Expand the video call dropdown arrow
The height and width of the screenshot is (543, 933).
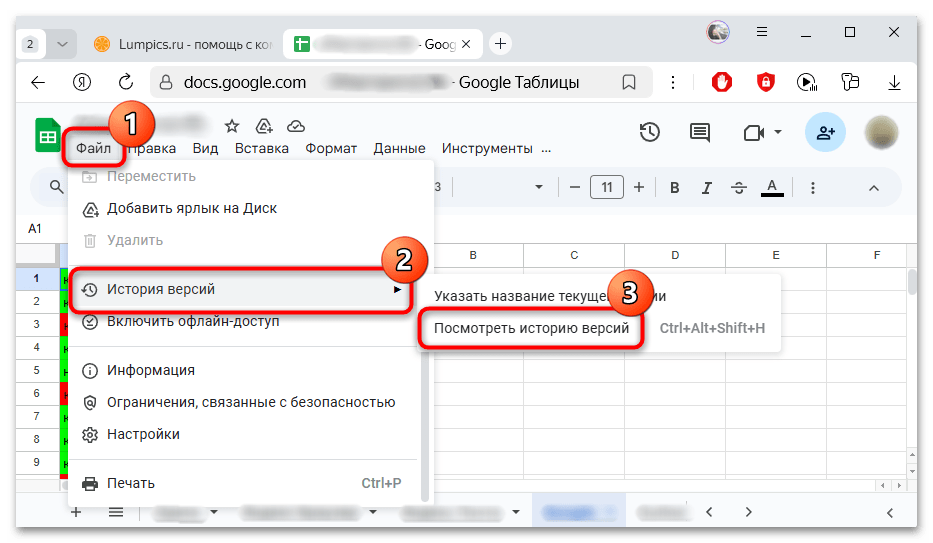pos(777,132)
